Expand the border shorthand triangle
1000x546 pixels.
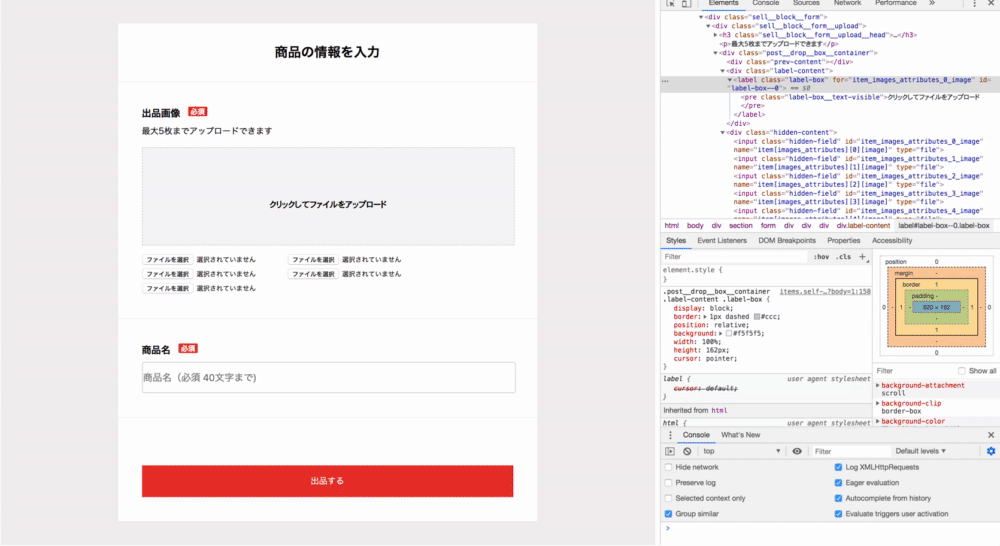pos(705,316)
